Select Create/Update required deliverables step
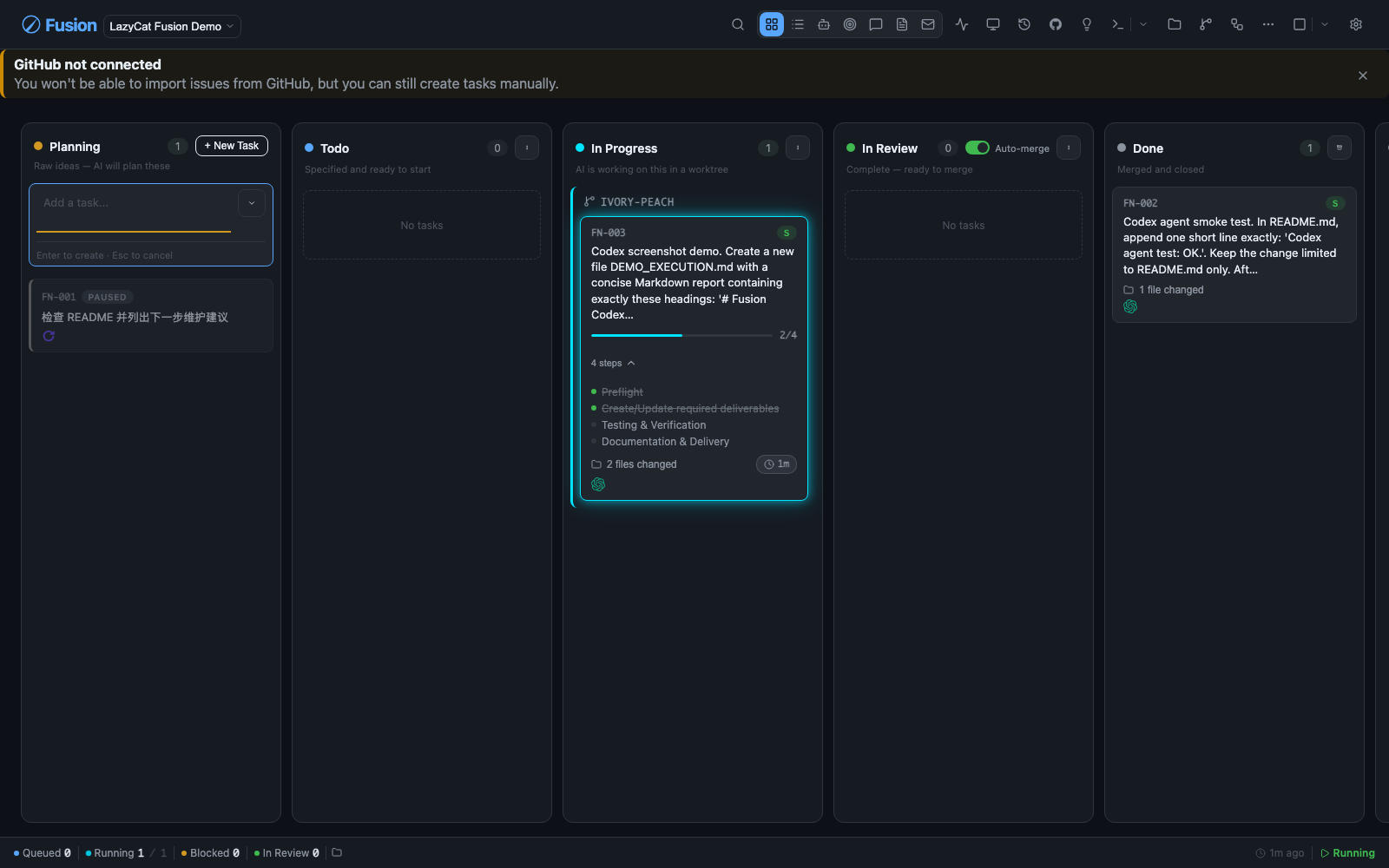This screenshot has height=868, width=1389. 690,409
